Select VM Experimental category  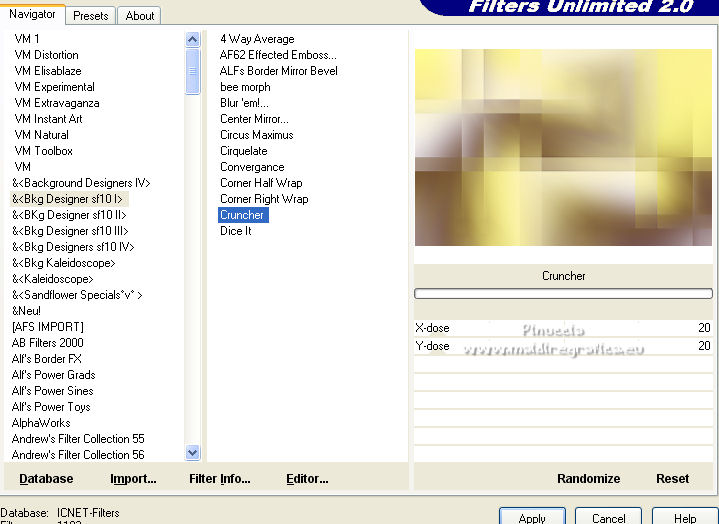[x=55, y=87]
